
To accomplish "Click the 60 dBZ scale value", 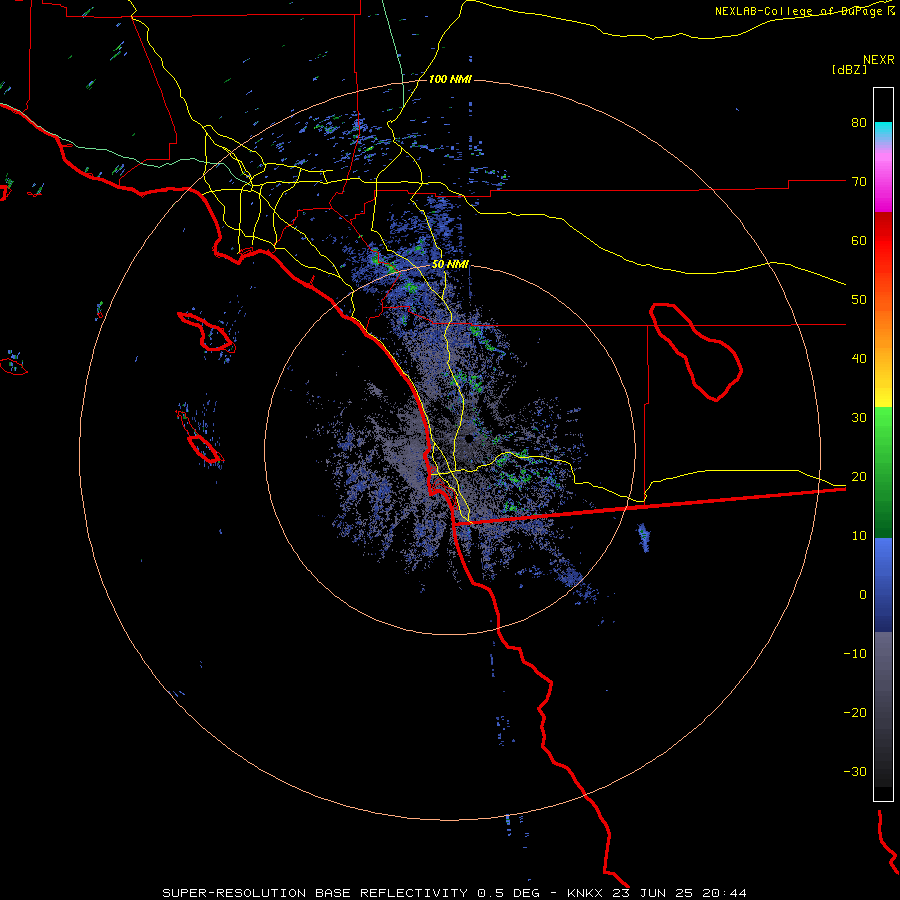I will point(859,240).
